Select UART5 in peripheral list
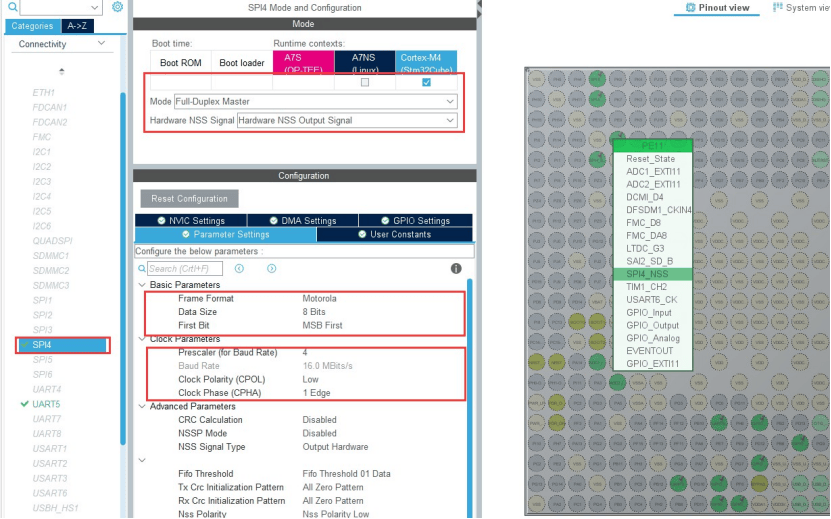 pyautogui.click(x=46, y=404)
